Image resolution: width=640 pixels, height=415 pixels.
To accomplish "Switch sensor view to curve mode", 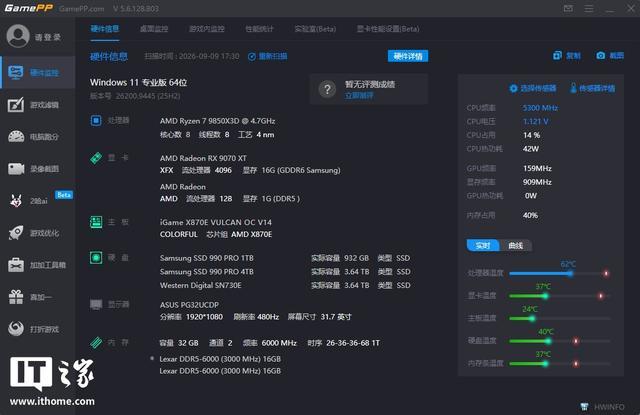I will click(x=515, y=246).
